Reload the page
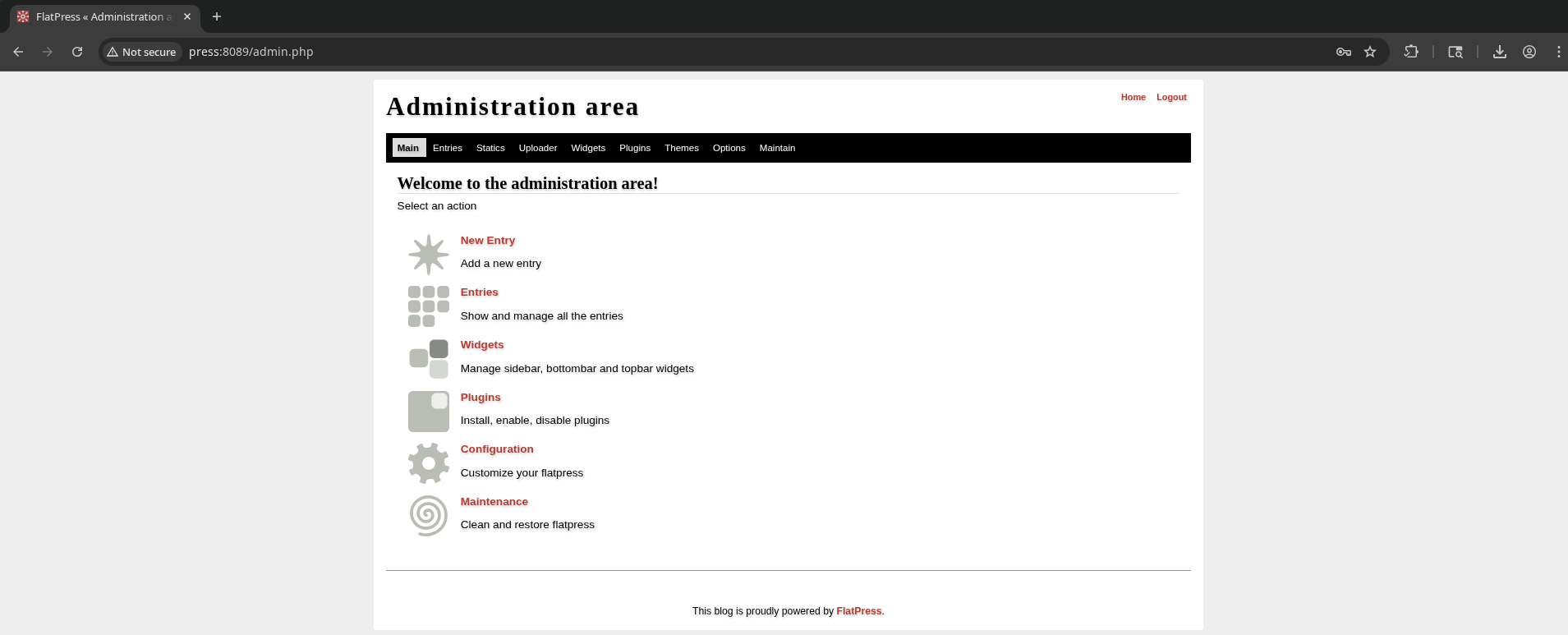The image size is (1568, 635). 77,52
